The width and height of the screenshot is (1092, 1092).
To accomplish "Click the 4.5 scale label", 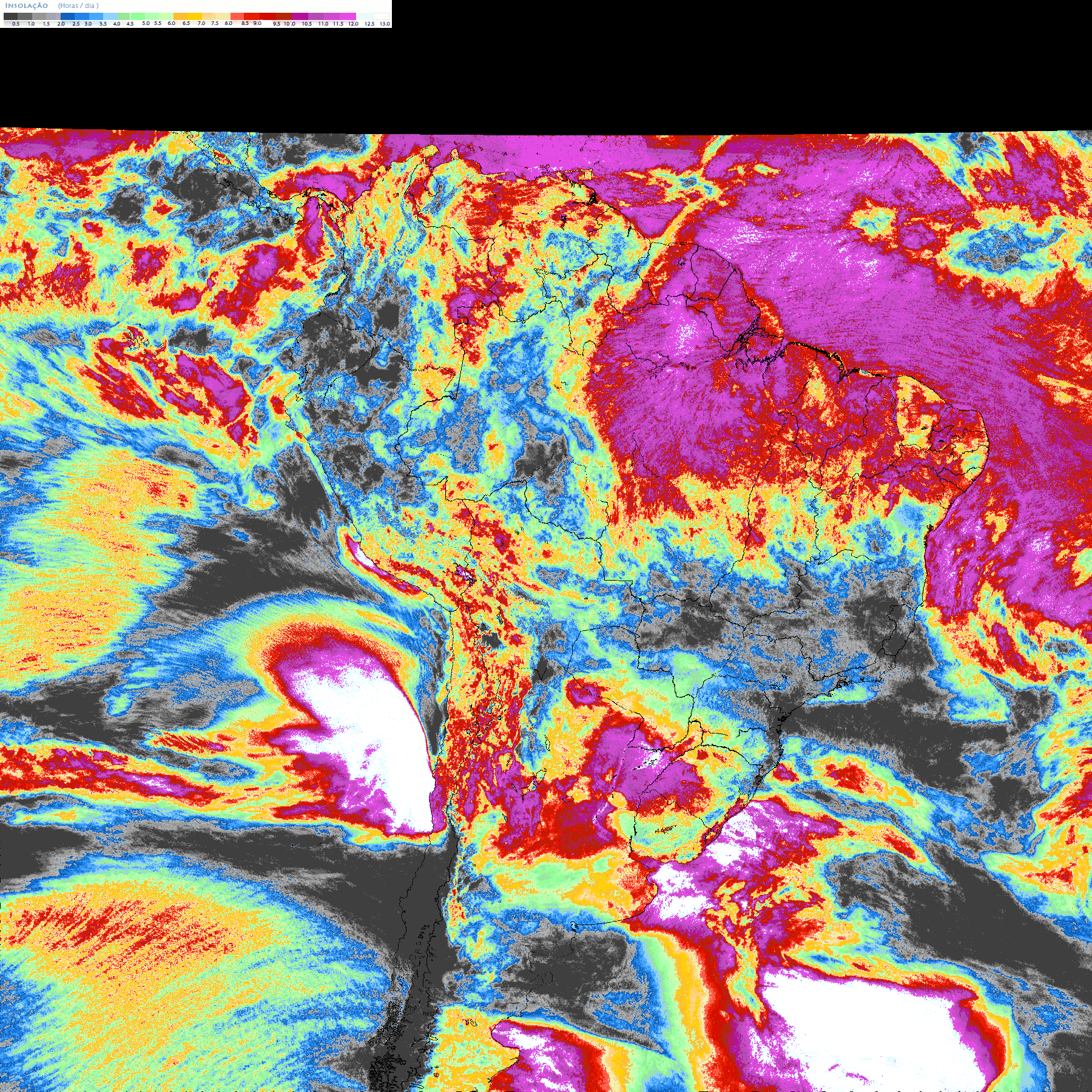I will click(130, 24).
